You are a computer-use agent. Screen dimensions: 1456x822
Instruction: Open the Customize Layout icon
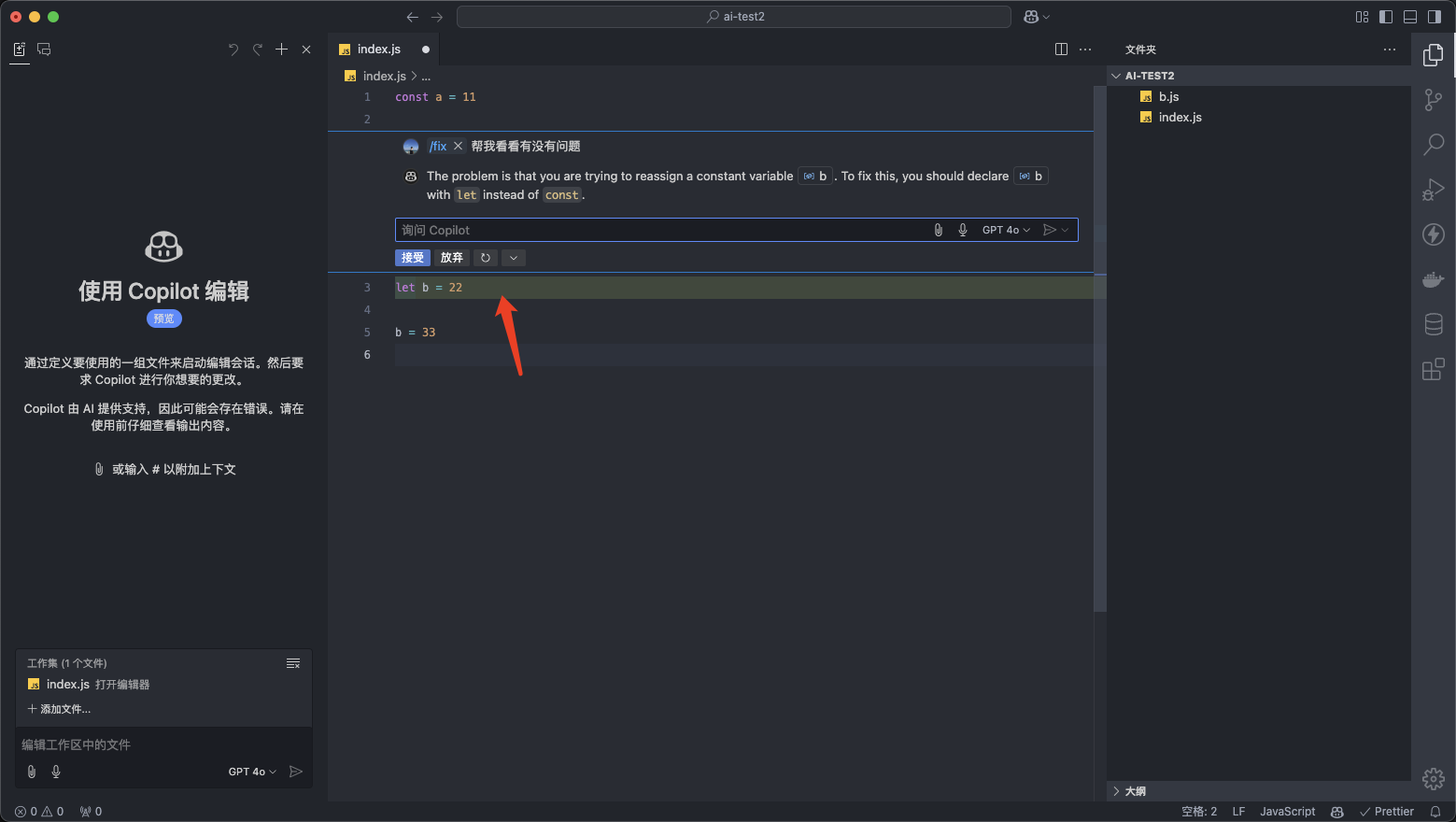[1362, 17]
